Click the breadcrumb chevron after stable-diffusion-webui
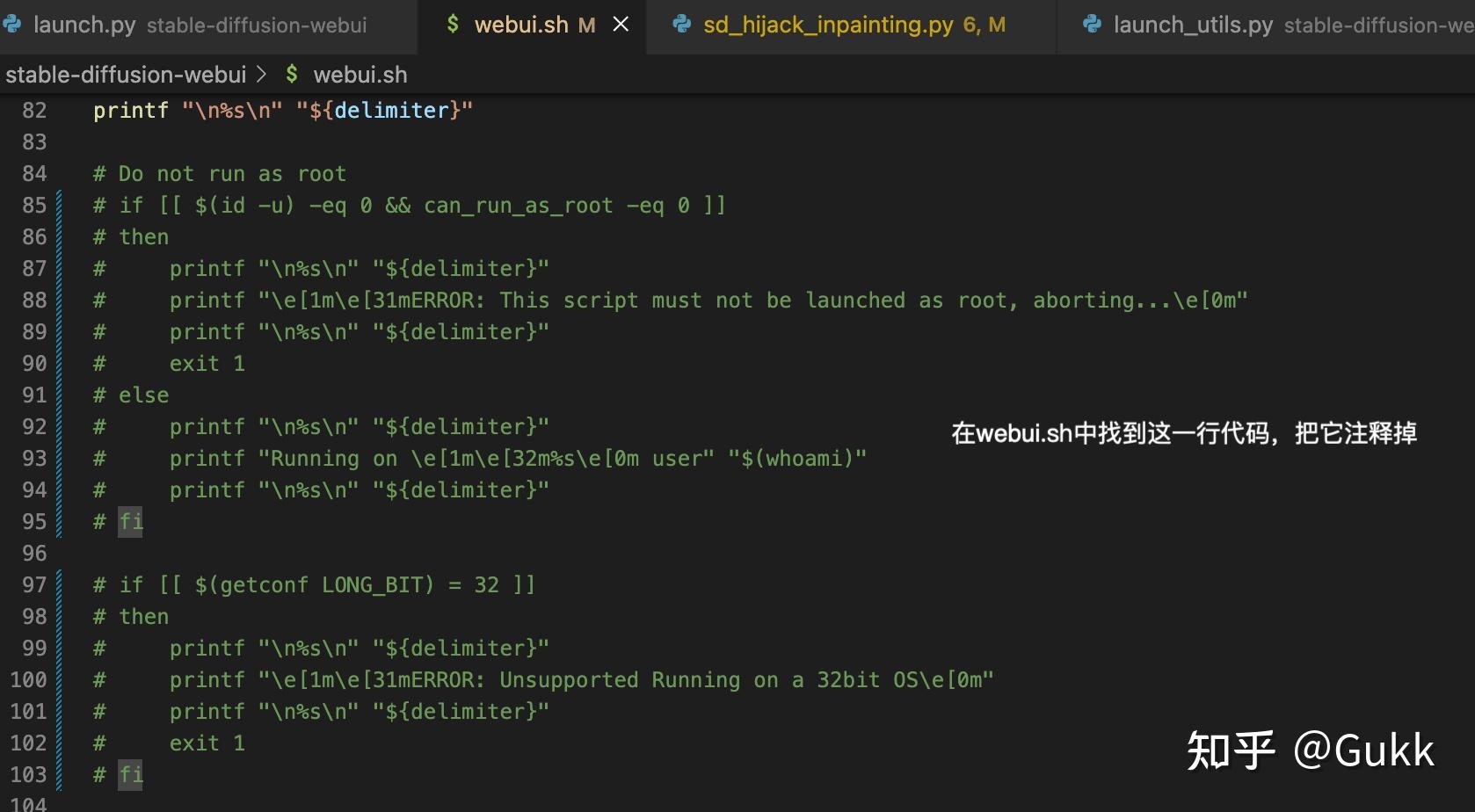The width and height of the screenshot is (1475, 812). pos(262,75)
